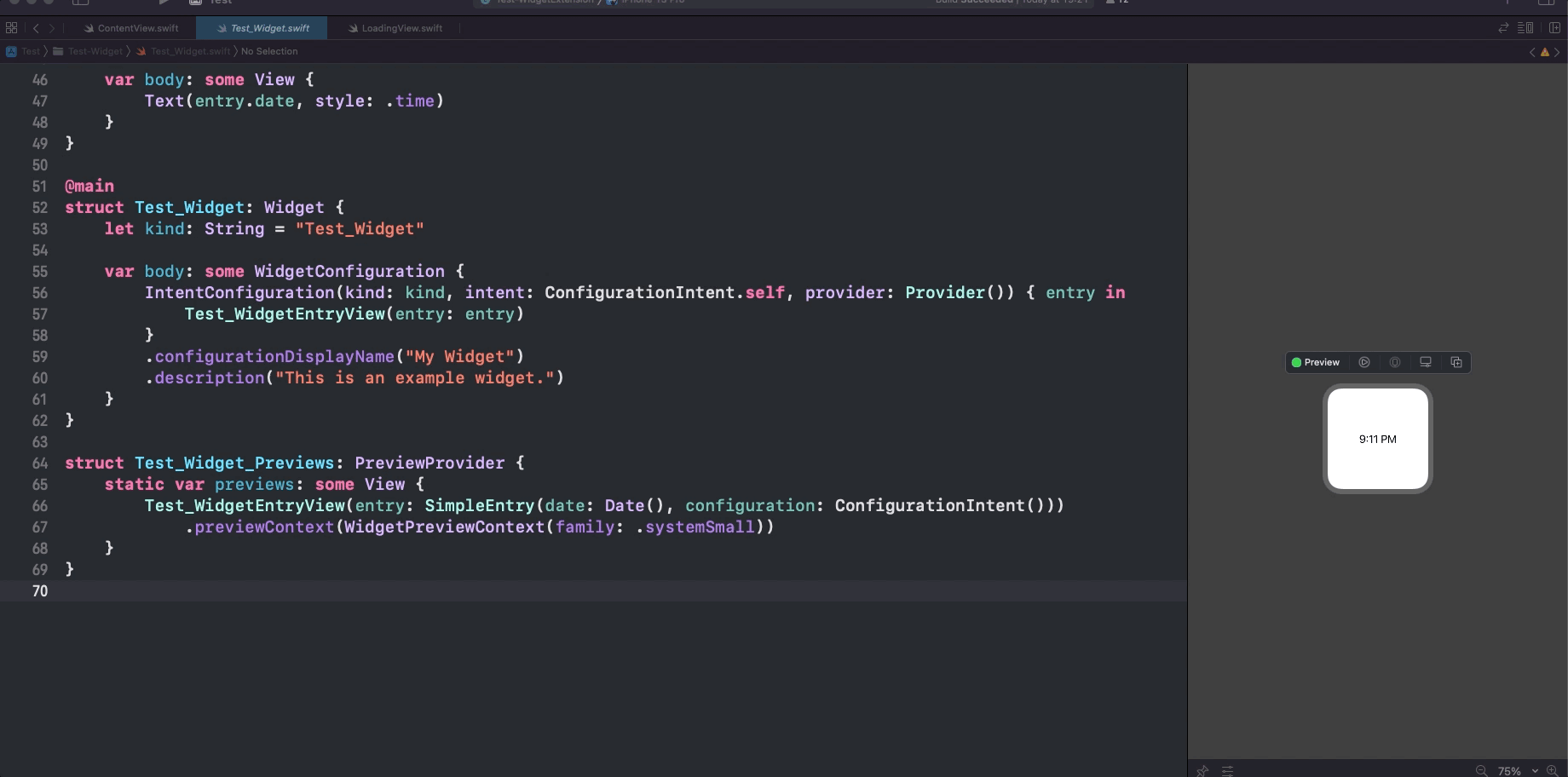The image size is (1568, 777).
Task: Open the related items grid menu
Action: click(x=11, y=28)
